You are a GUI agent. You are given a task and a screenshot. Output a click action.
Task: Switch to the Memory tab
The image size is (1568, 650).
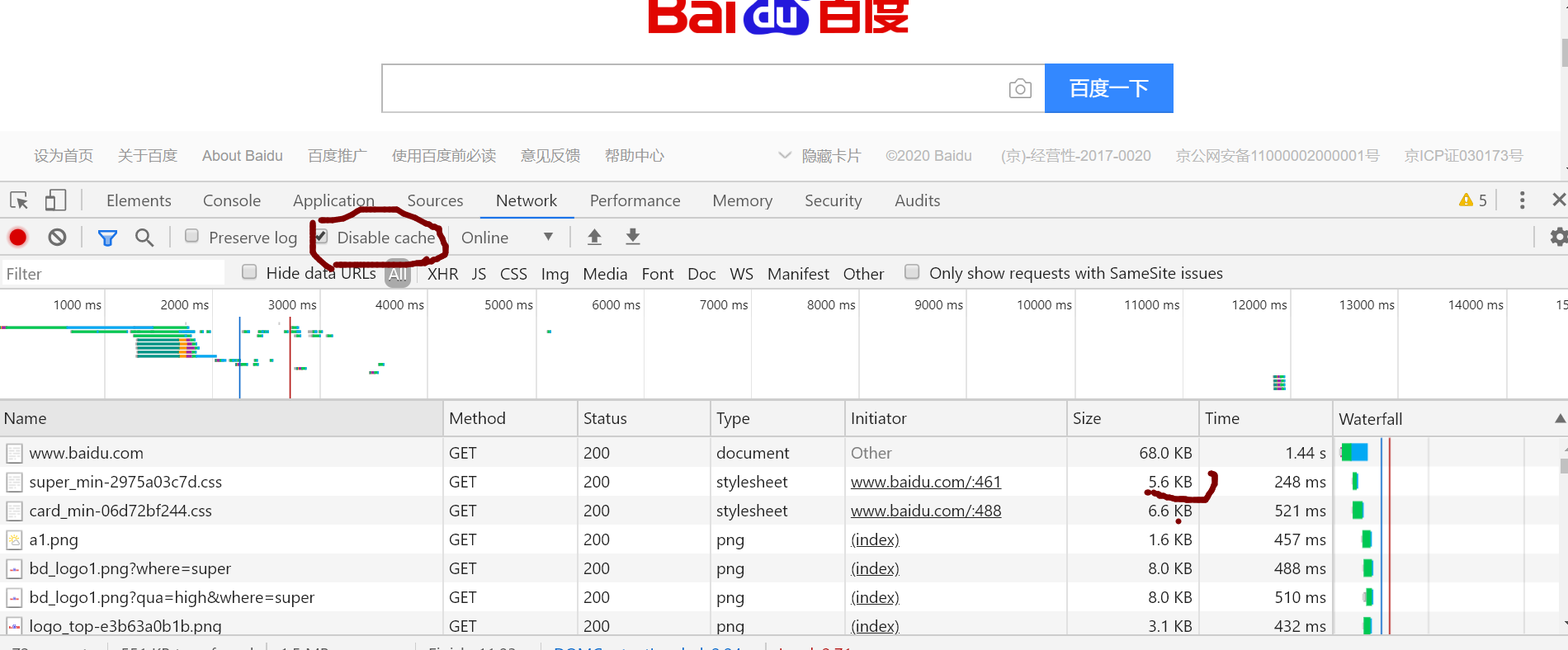[x=743, y=200]
